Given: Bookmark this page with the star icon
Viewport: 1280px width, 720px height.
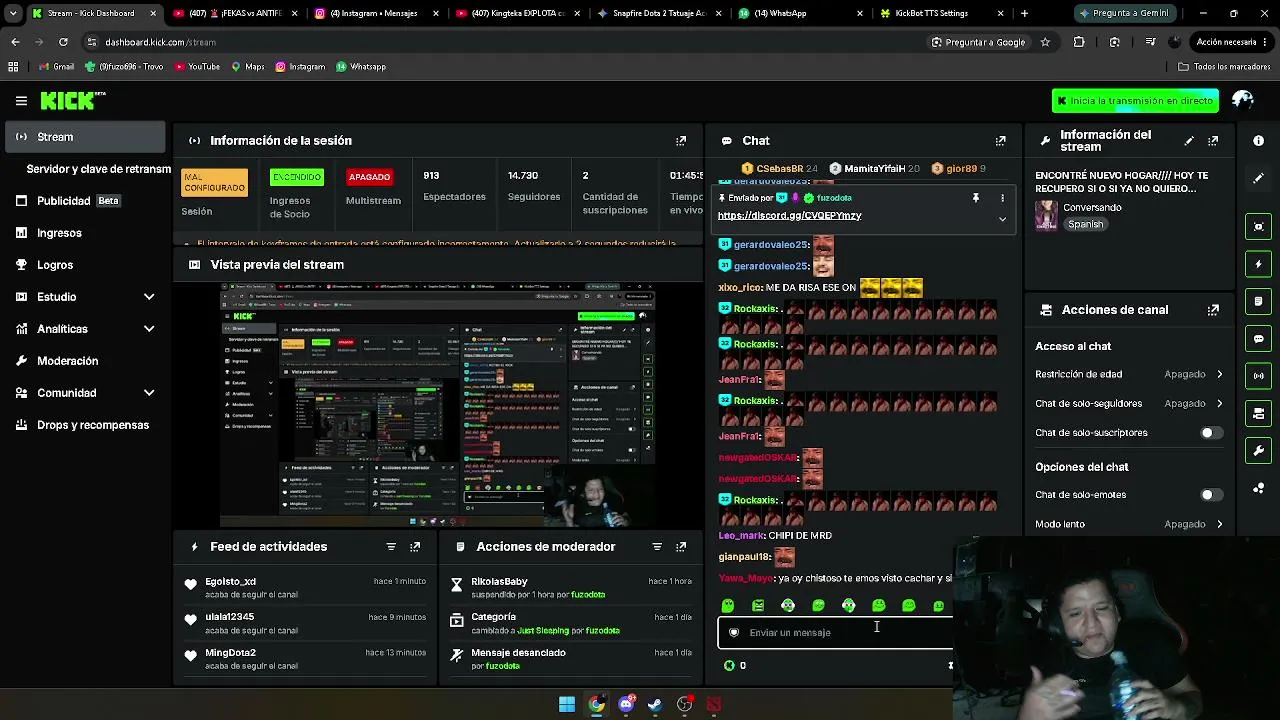Looking at the screenshot, I should click(x=1045, y=42).
